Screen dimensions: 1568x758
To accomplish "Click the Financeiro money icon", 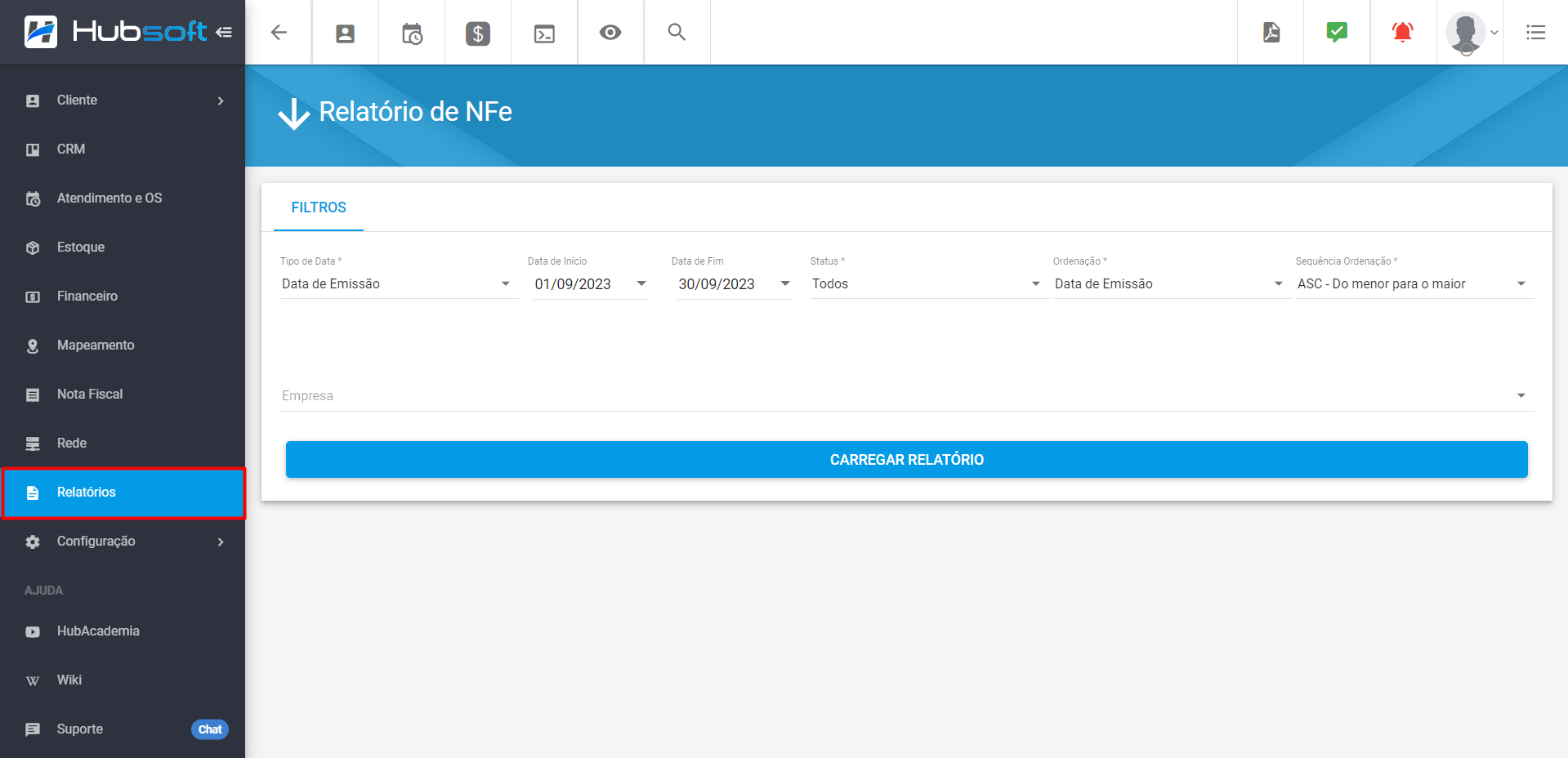I will point(33,297).
